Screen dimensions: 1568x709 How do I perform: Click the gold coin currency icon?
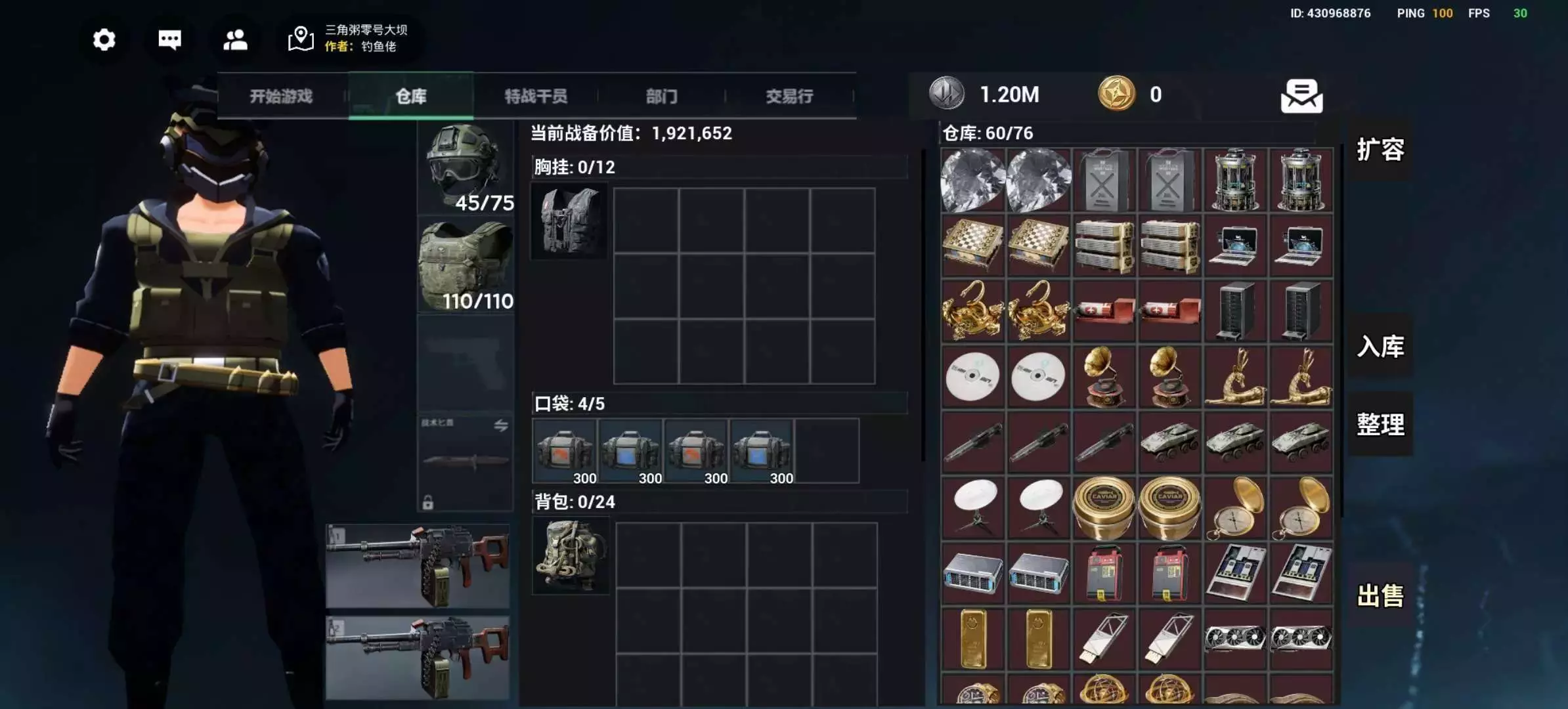pyautogui.click(x=1116, y=94)
